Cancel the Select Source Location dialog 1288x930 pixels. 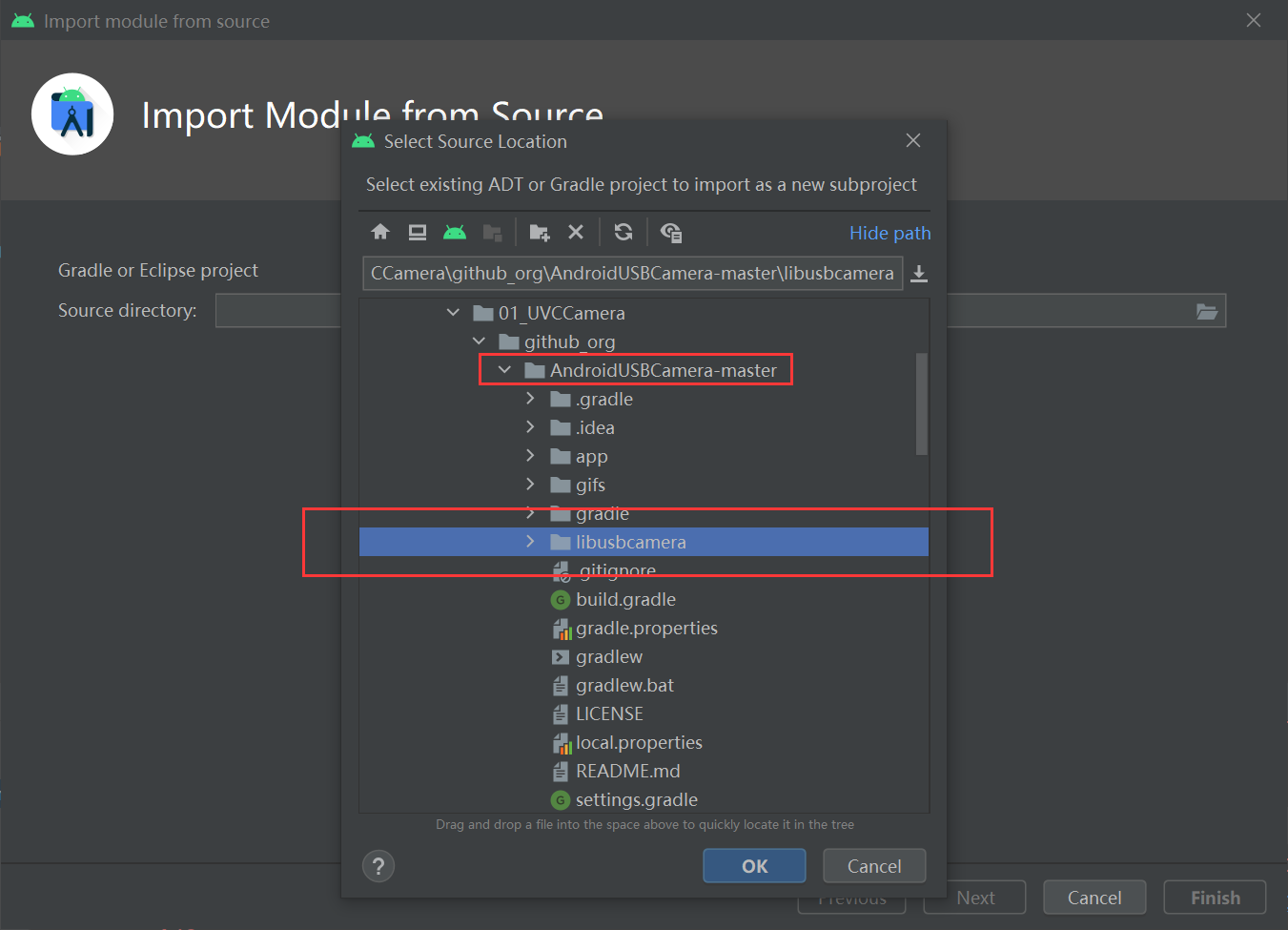click(874, 866)
